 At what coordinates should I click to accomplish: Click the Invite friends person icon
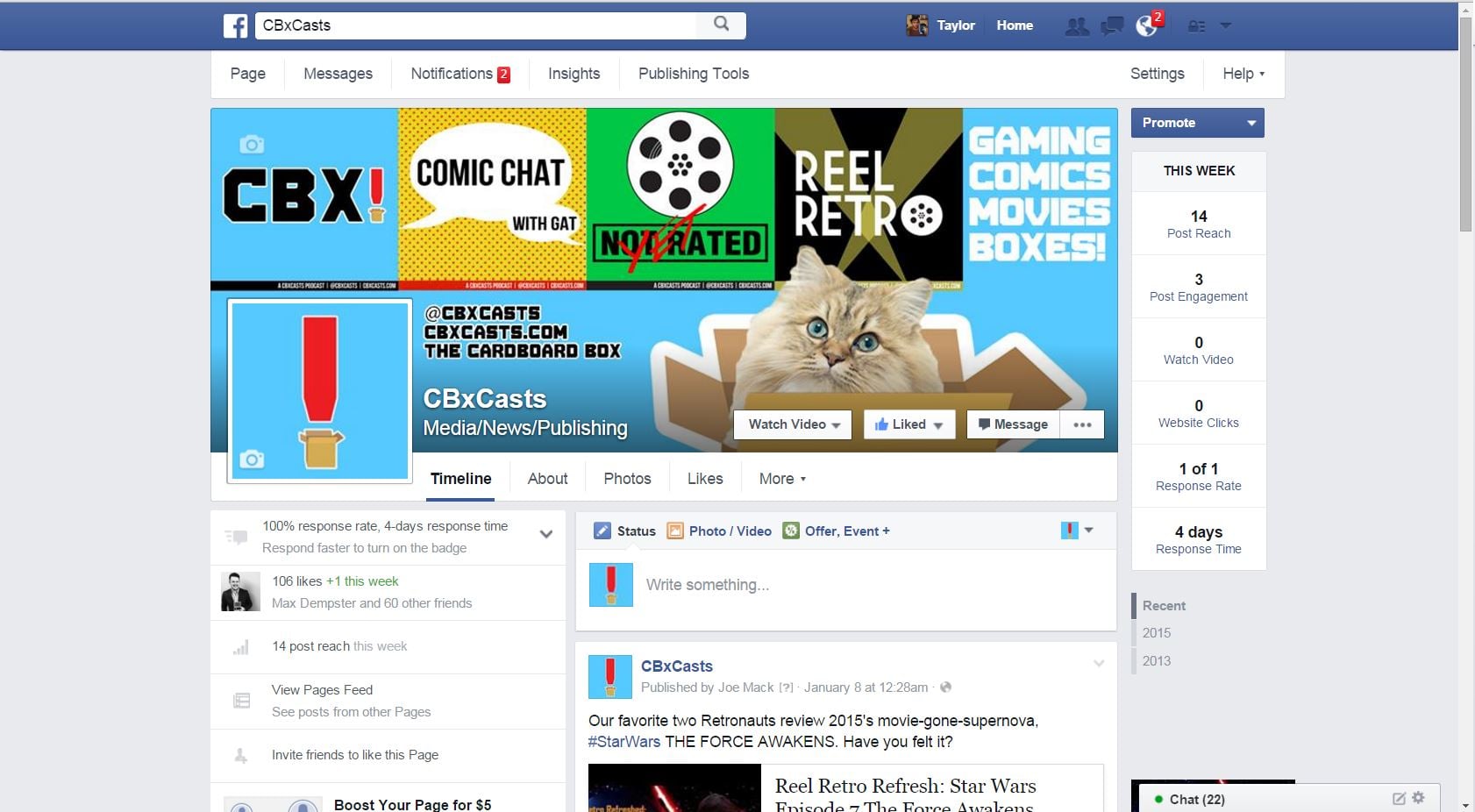coord(240,755)
